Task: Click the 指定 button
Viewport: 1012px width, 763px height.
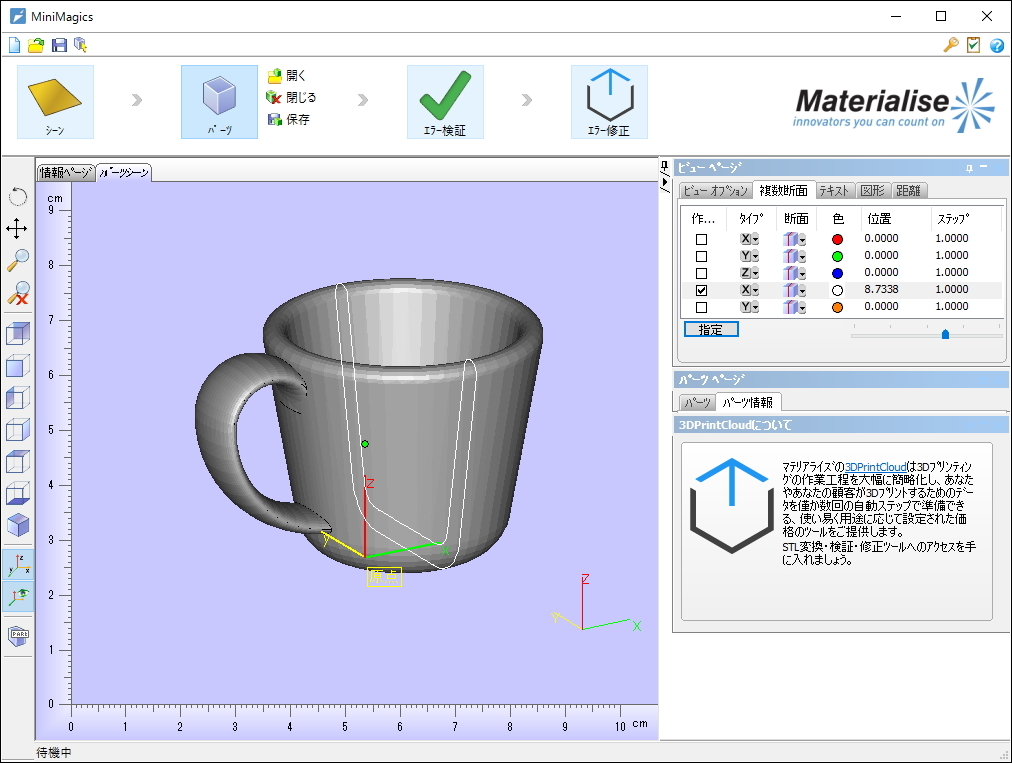Action: click(711, 329)
